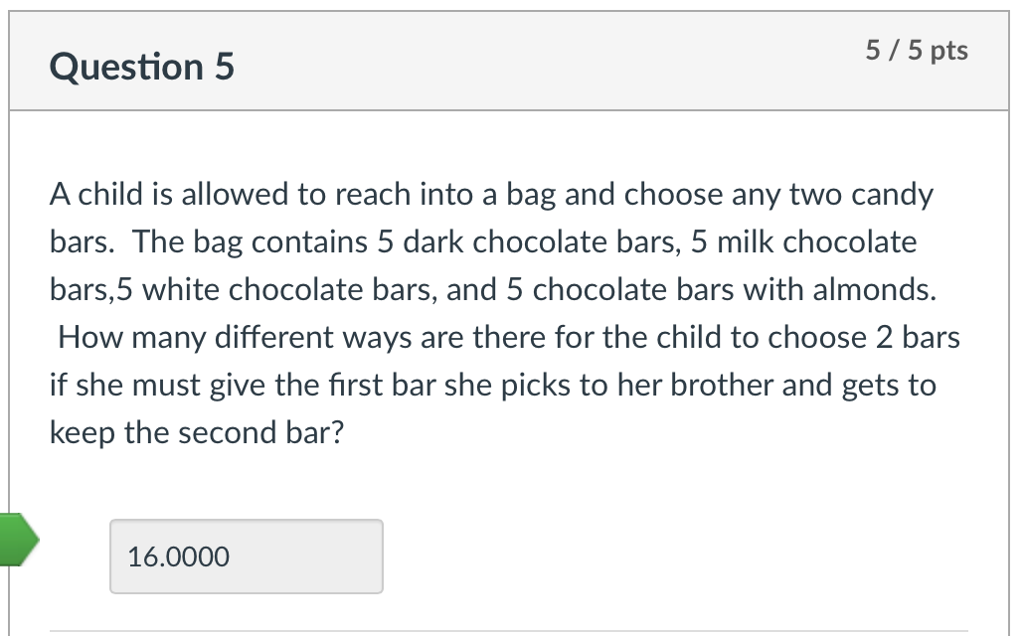The height and width of the screenshot is (636, 1024).
Task: Click the word "candy" in the question
Action: pyautogui.click(x=891, y=194)
